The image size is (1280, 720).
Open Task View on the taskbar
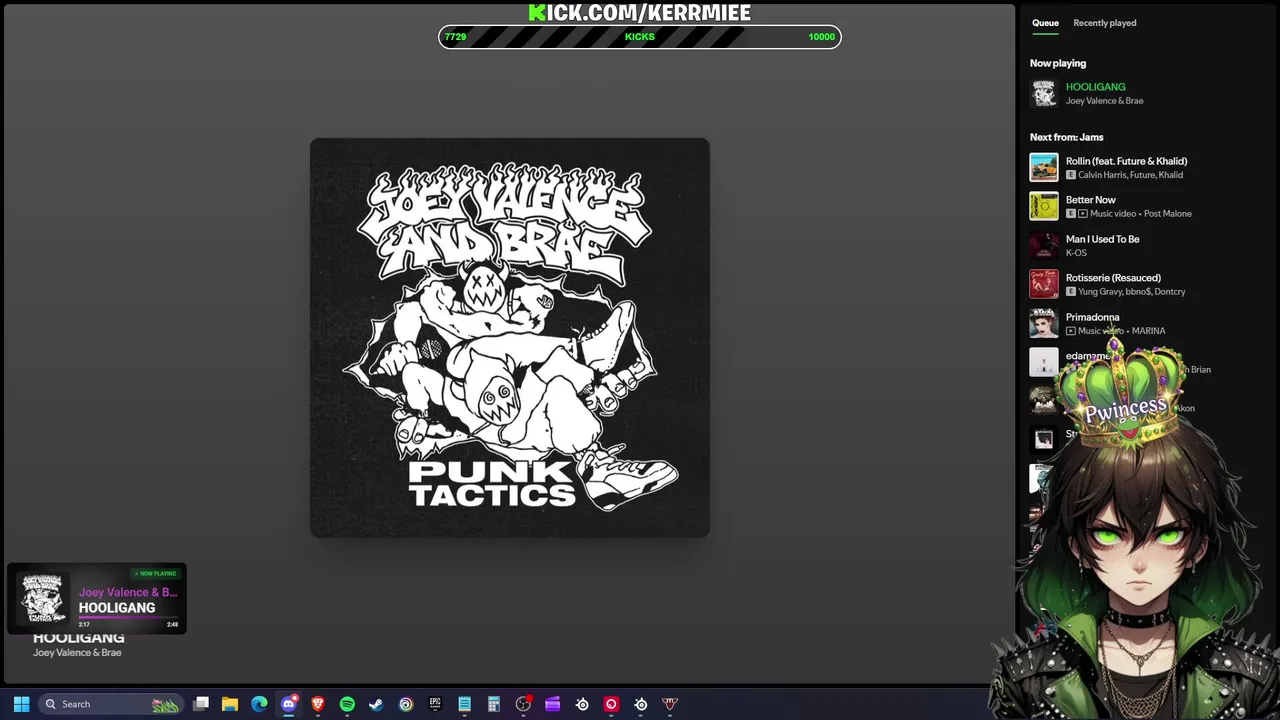pos(201,704)
